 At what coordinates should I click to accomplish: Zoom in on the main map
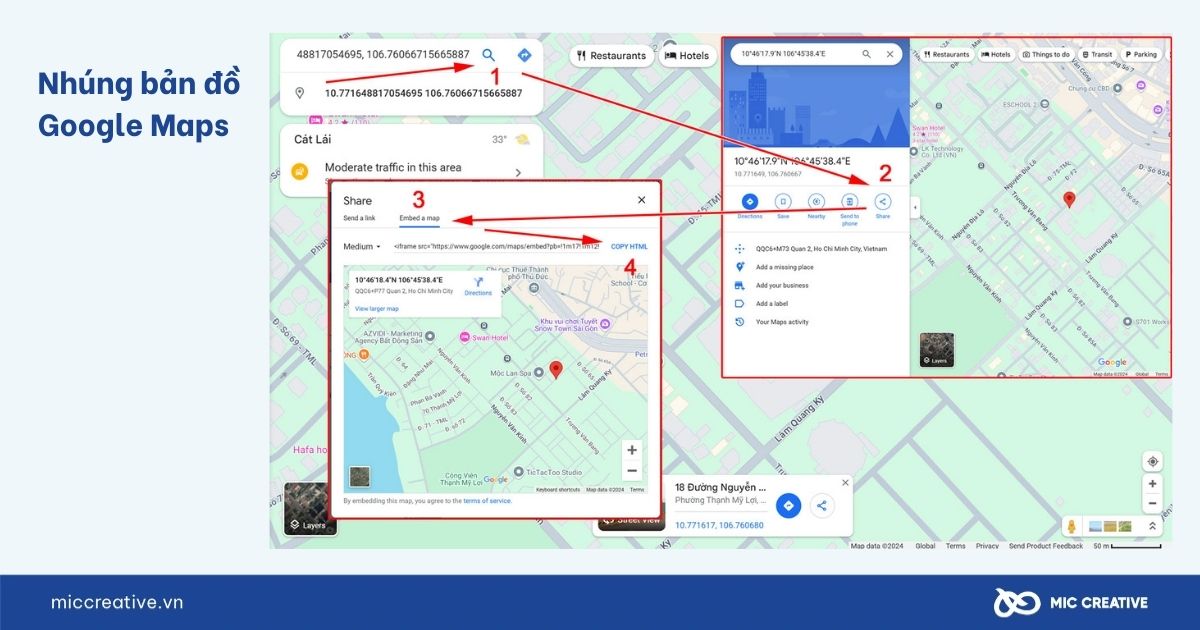(x=1153, y=484)
